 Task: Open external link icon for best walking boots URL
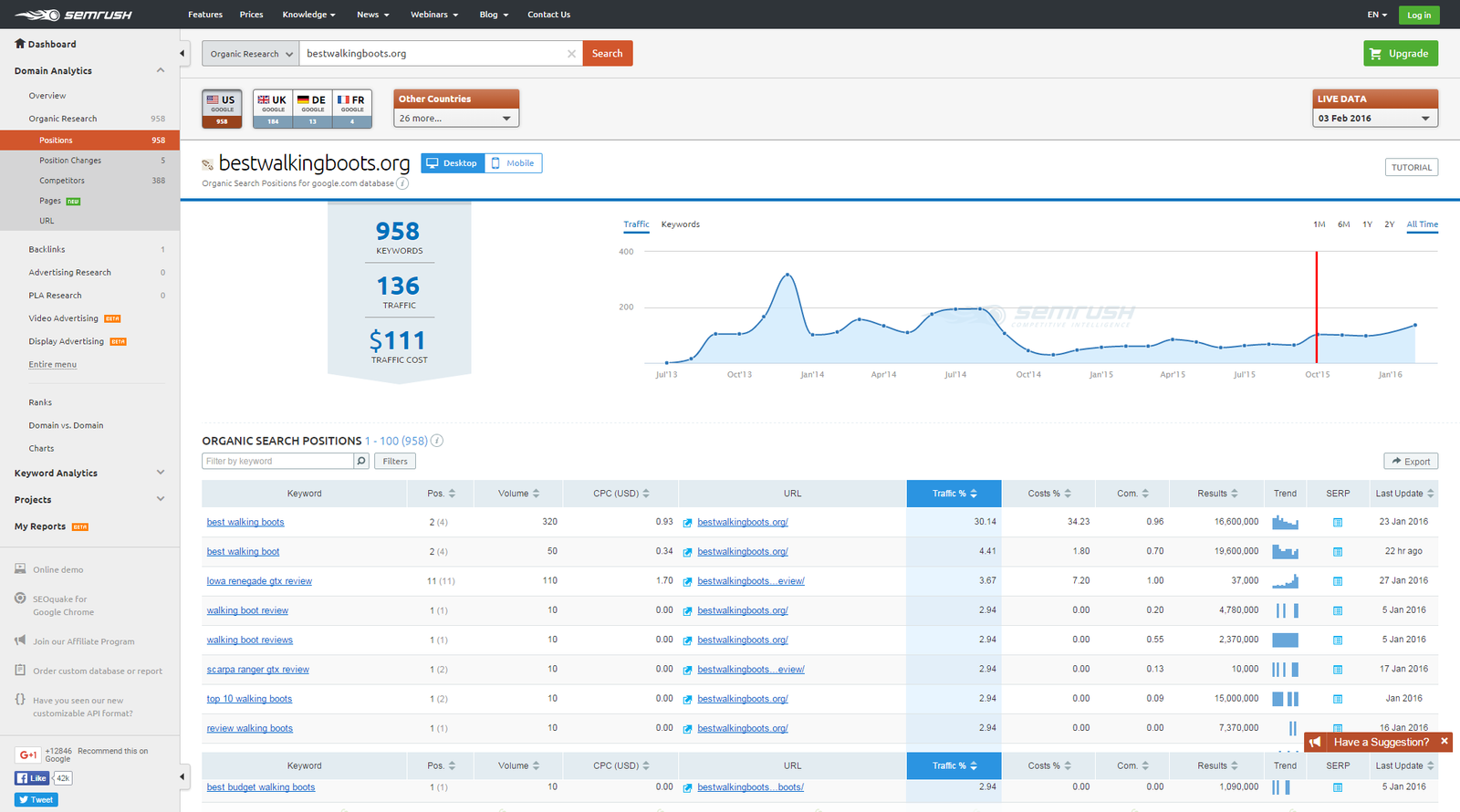pos(688,523)
